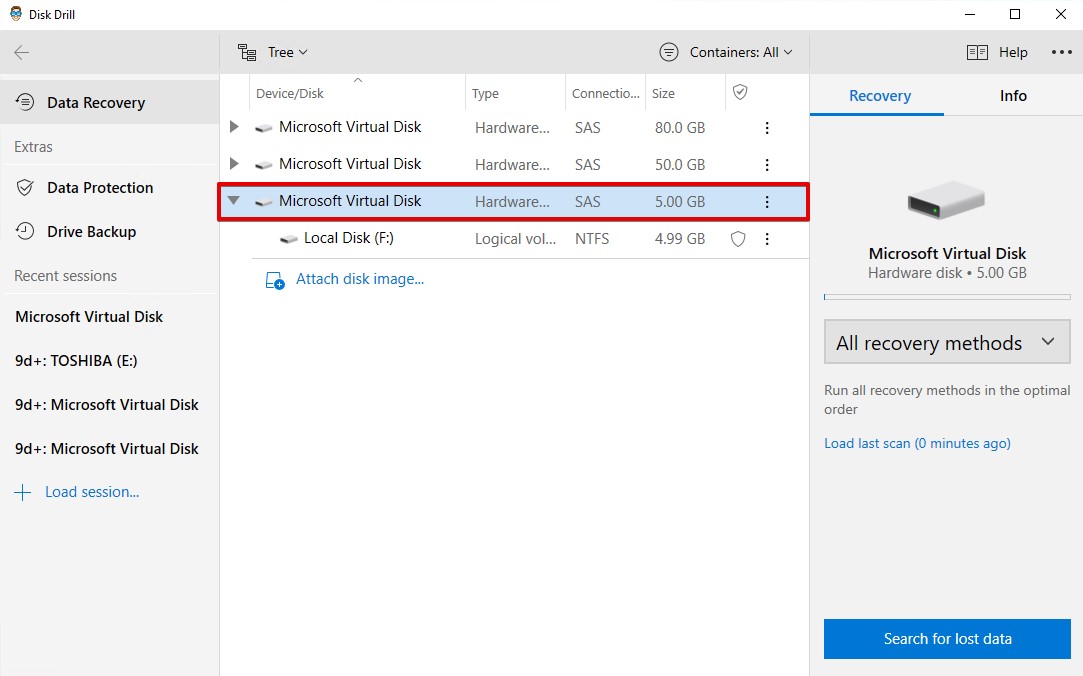Click the Attach disk image icon
The width and height of the screenshot is (1083, 676).
coord(275,280)
